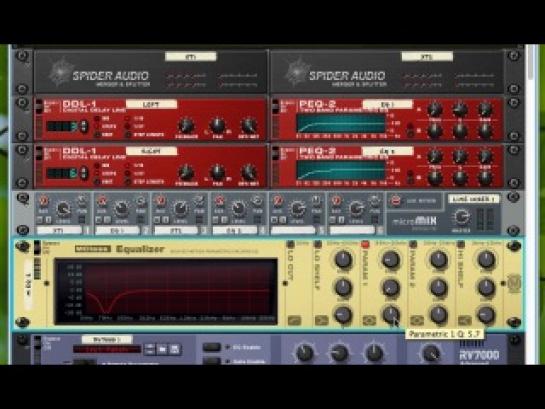Screen dimensions: 545x409
Task: Toggle the left mute/solo button on microMIX channel 4
Action: 215,220
